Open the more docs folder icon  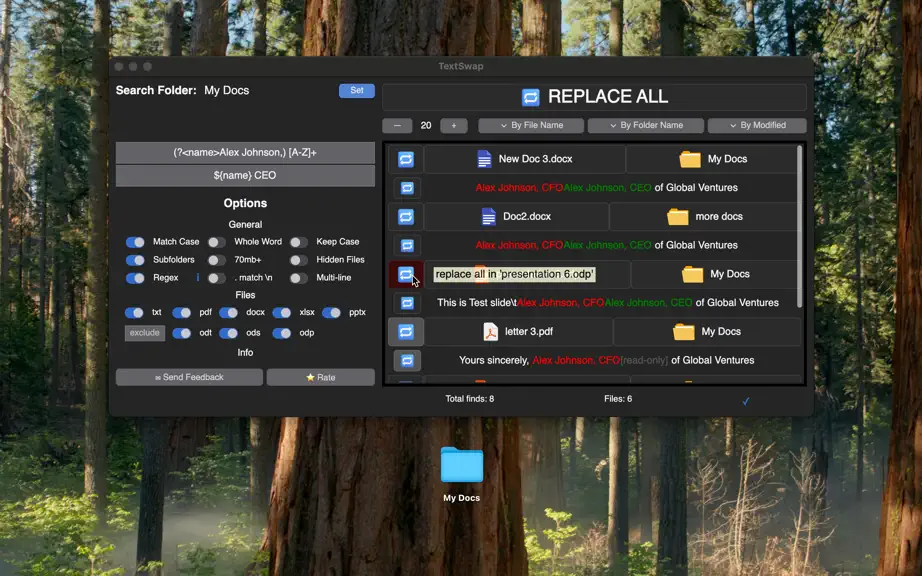tap(677, 217)
